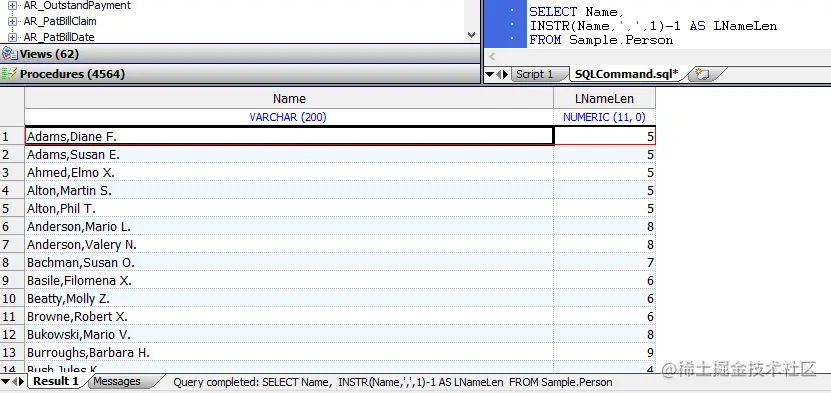Viewport: 831px width, 393px height.
Task: Switch to the Messages tab
Action: tap(117, 381)
